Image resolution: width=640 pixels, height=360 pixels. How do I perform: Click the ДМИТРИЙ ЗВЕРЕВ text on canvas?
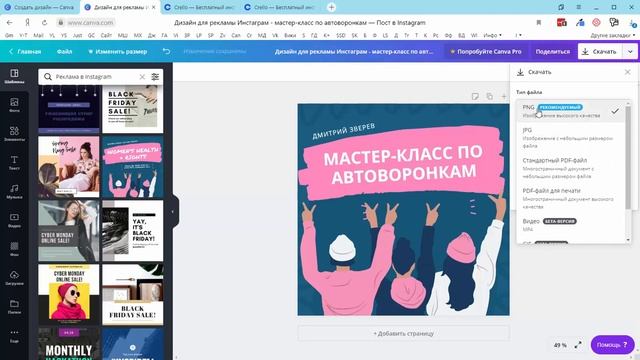pos(343,131)
